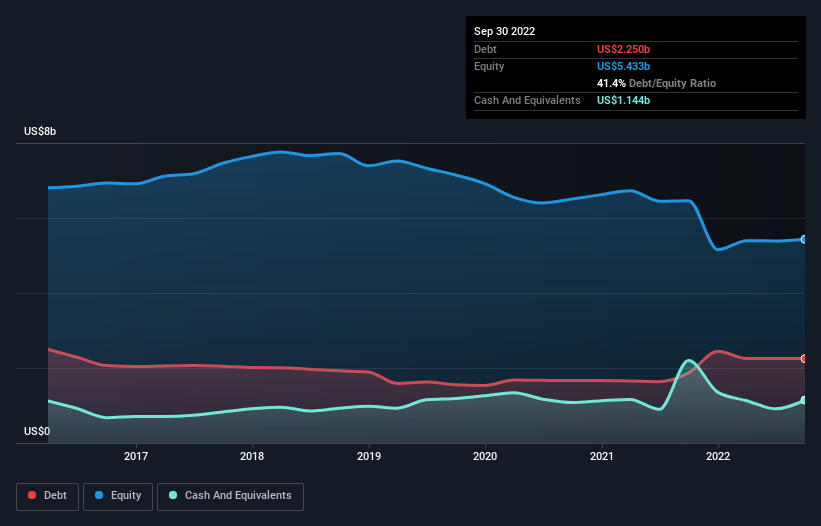Click the 2019 x-axis label
The image size is (821, 526).
pos(369,456)
